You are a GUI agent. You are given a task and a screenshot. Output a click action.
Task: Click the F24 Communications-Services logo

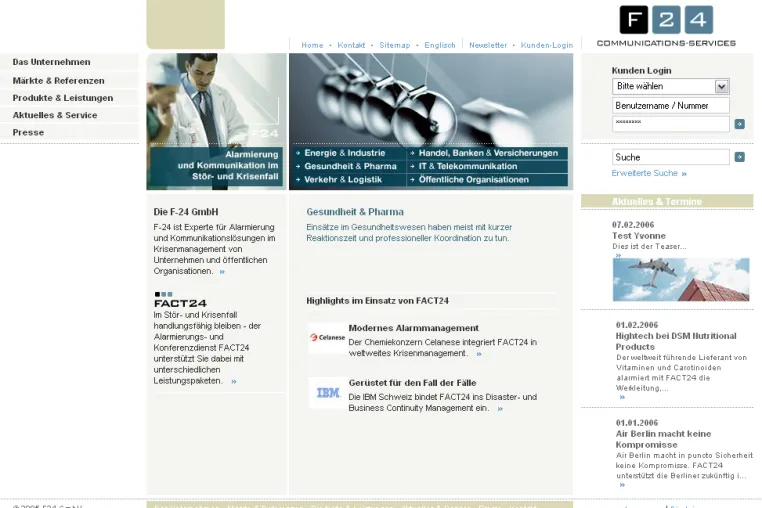(x=666, y=26)
